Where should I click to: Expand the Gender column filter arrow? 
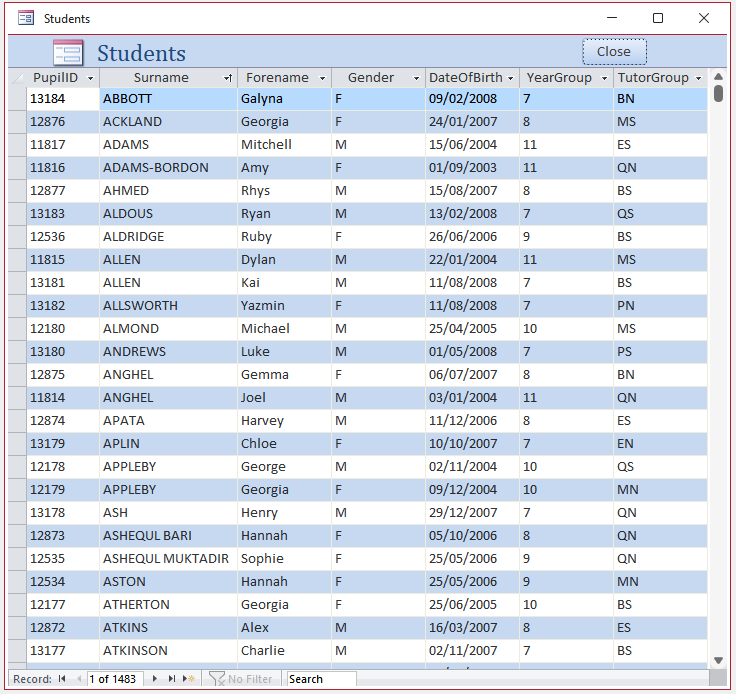(416, 78)
